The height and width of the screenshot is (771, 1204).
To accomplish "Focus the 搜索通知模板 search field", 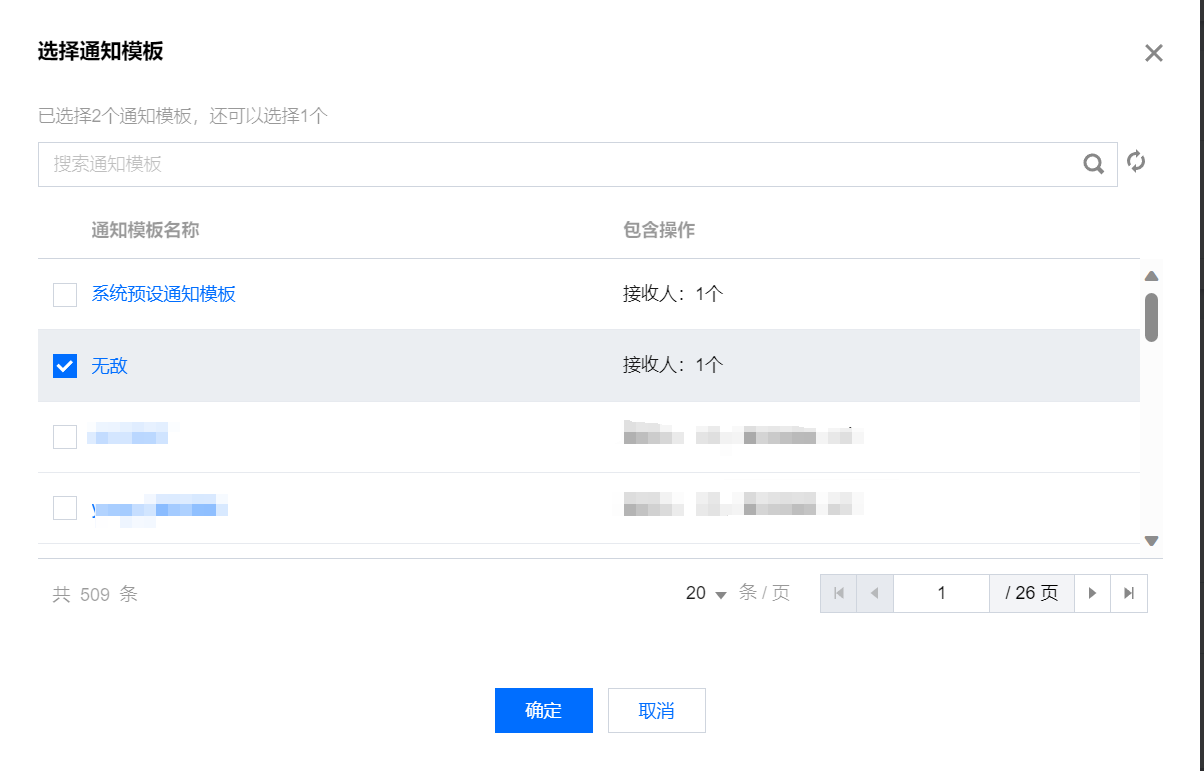I will pyautogui.click(x=560, y=164).
